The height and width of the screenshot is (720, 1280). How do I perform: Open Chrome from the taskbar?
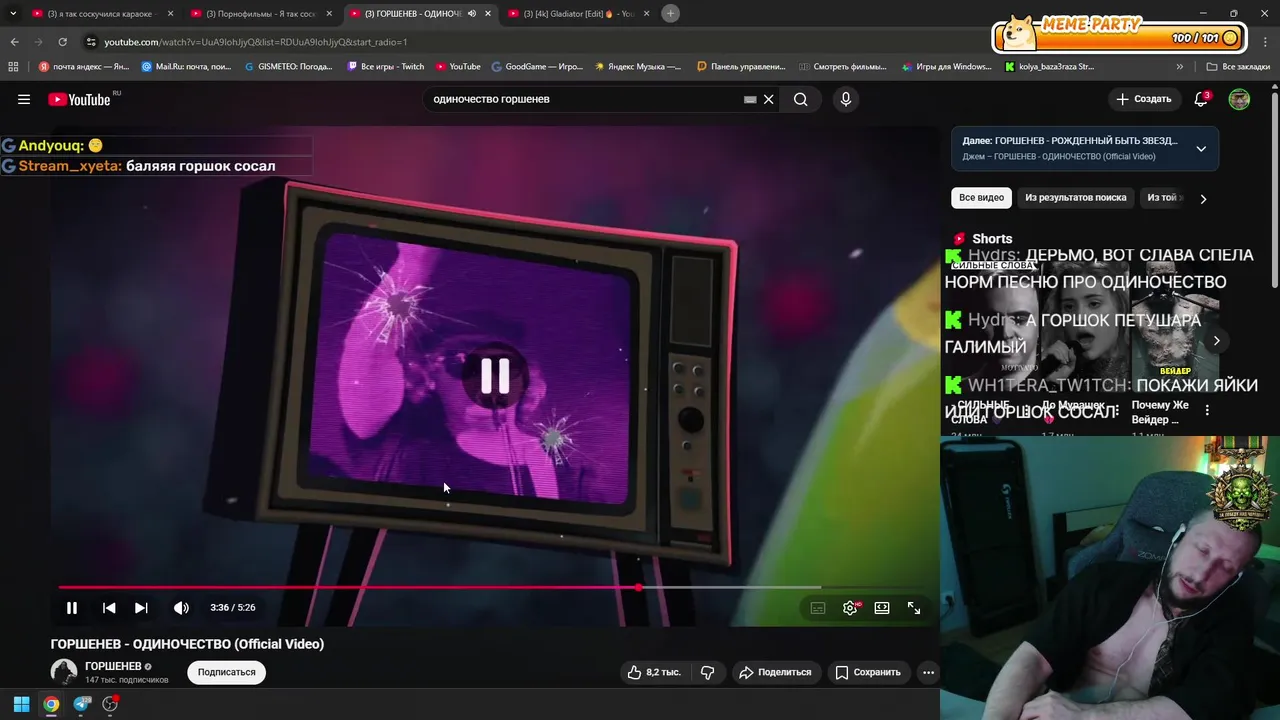point(51,704)
